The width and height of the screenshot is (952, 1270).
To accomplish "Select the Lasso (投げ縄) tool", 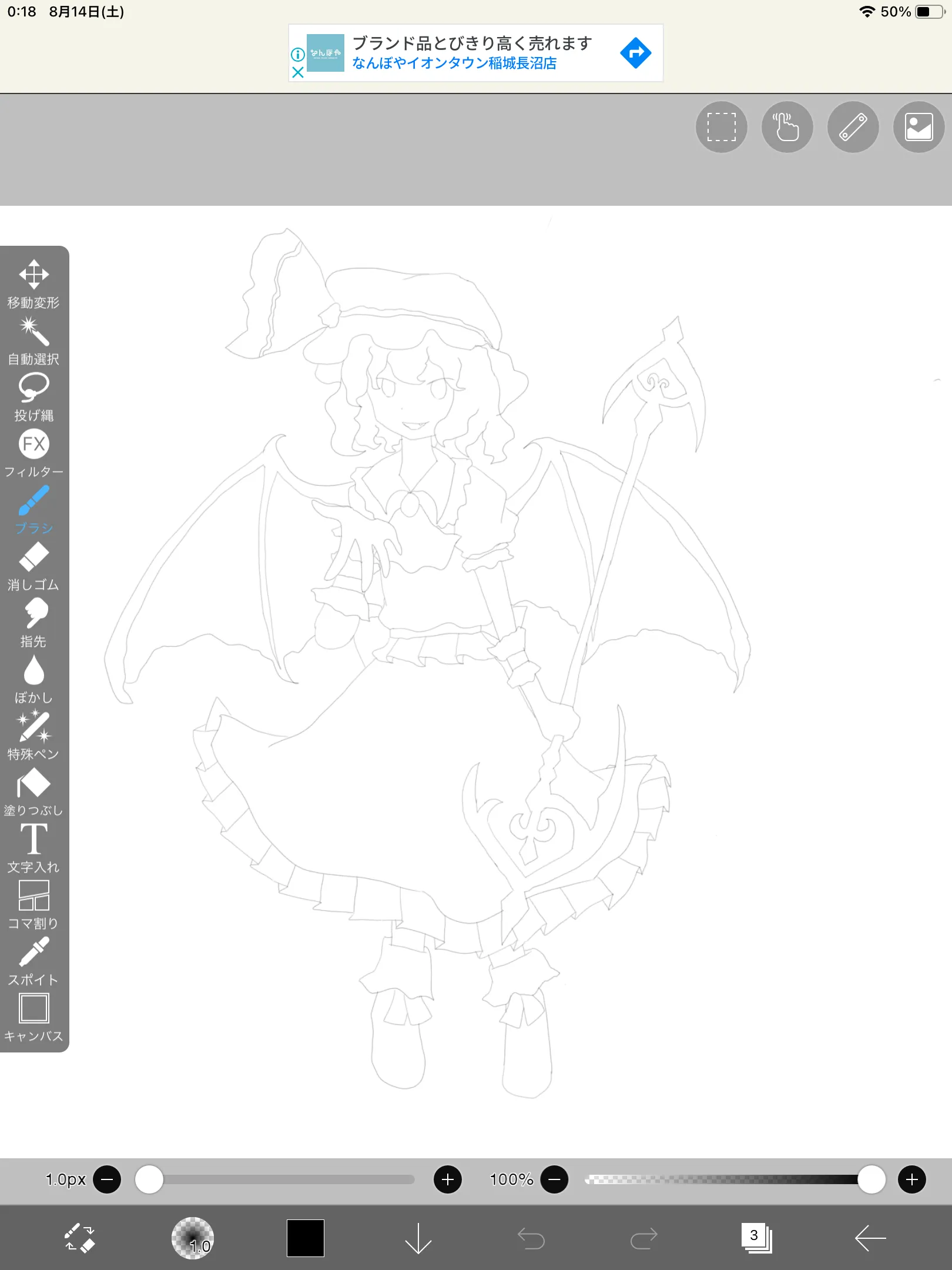I will click(x=33, y=397).
